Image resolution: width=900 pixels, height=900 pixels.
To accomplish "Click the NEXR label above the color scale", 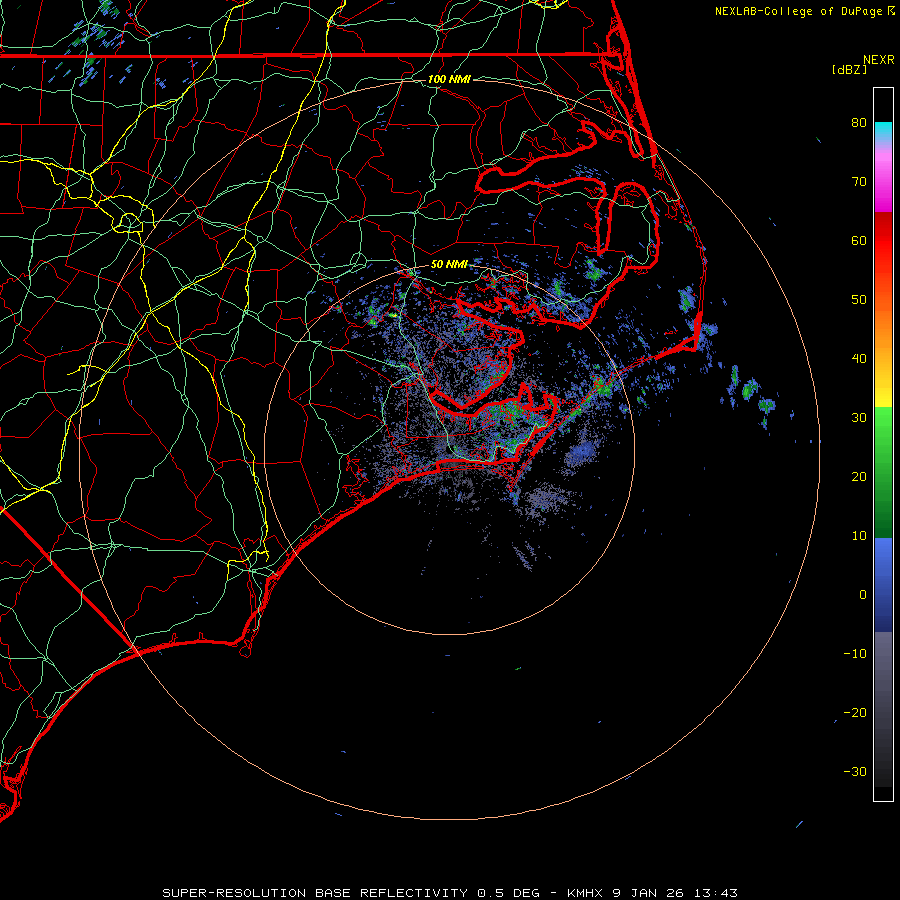I will coord(878,60).
